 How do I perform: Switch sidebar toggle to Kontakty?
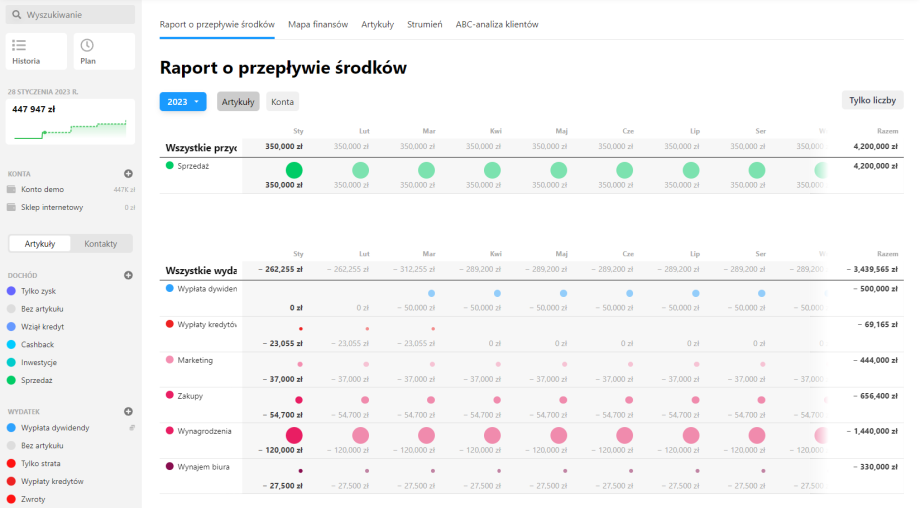101,244
